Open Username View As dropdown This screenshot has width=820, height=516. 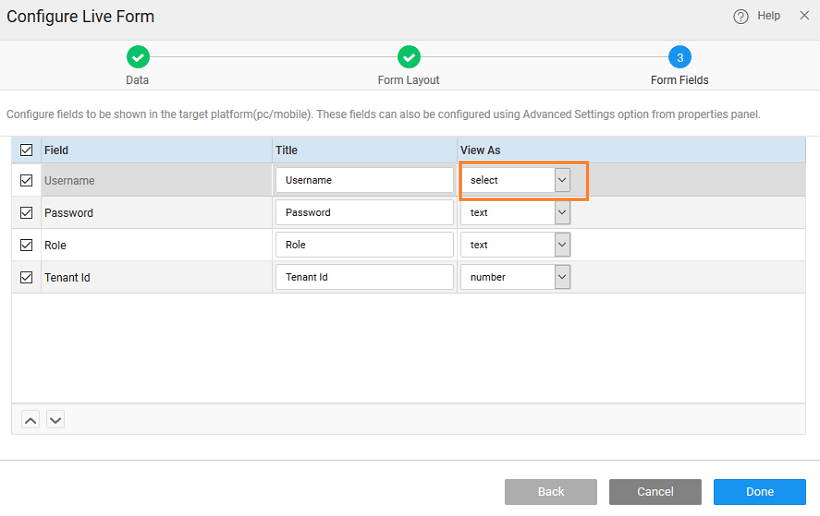(562, 180)
